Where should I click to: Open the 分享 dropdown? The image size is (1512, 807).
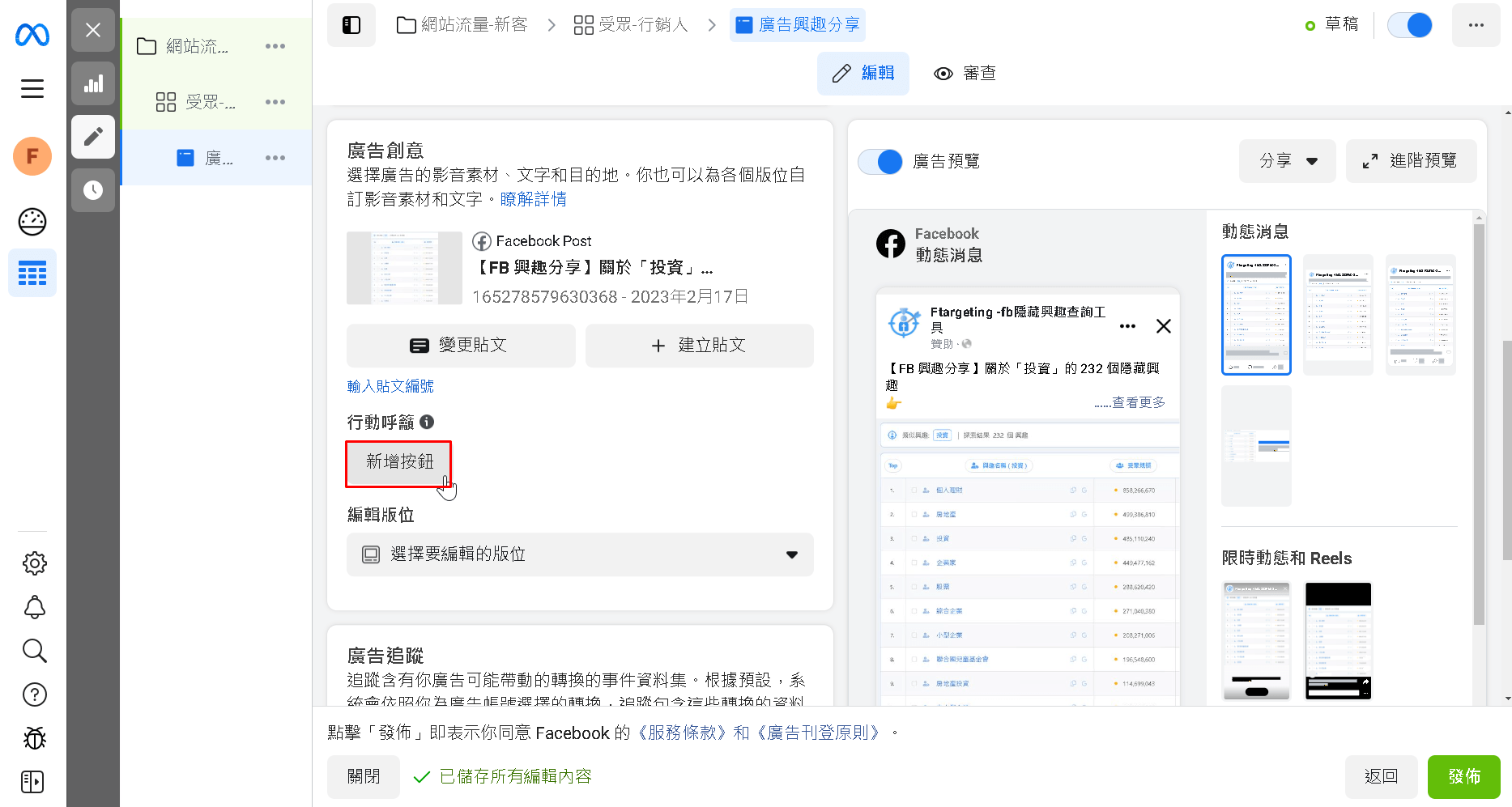1288,161
